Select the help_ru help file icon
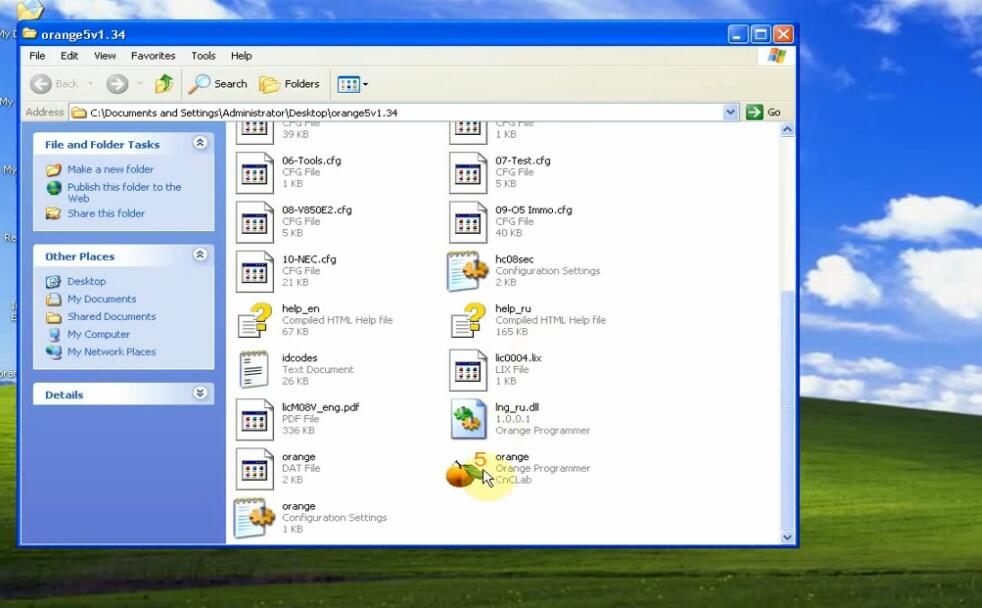982x608 pixels. point(468,321)
